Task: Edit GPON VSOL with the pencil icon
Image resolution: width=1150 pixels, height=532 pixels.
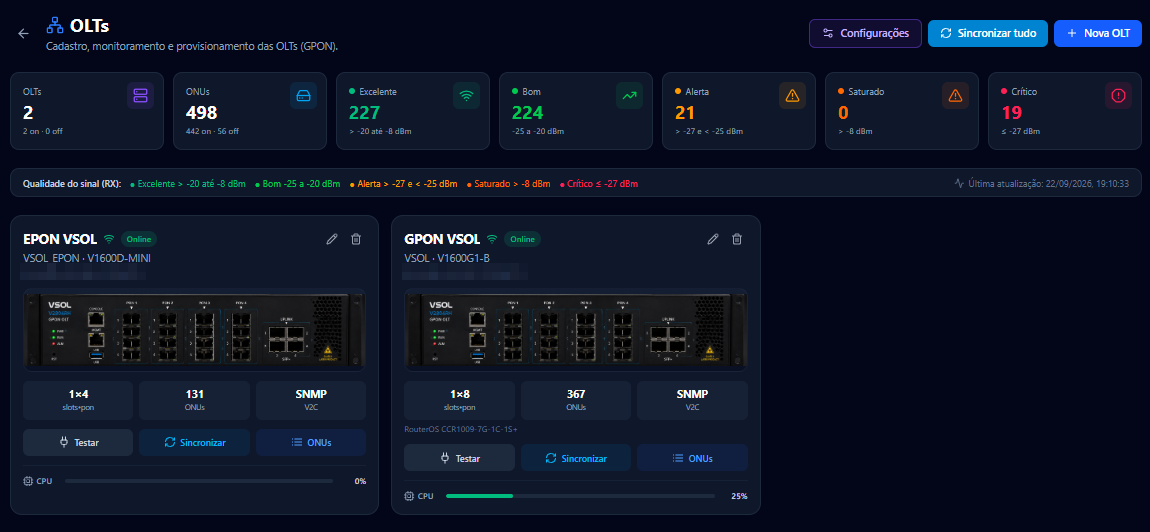Action: click(x=713, y=238)
